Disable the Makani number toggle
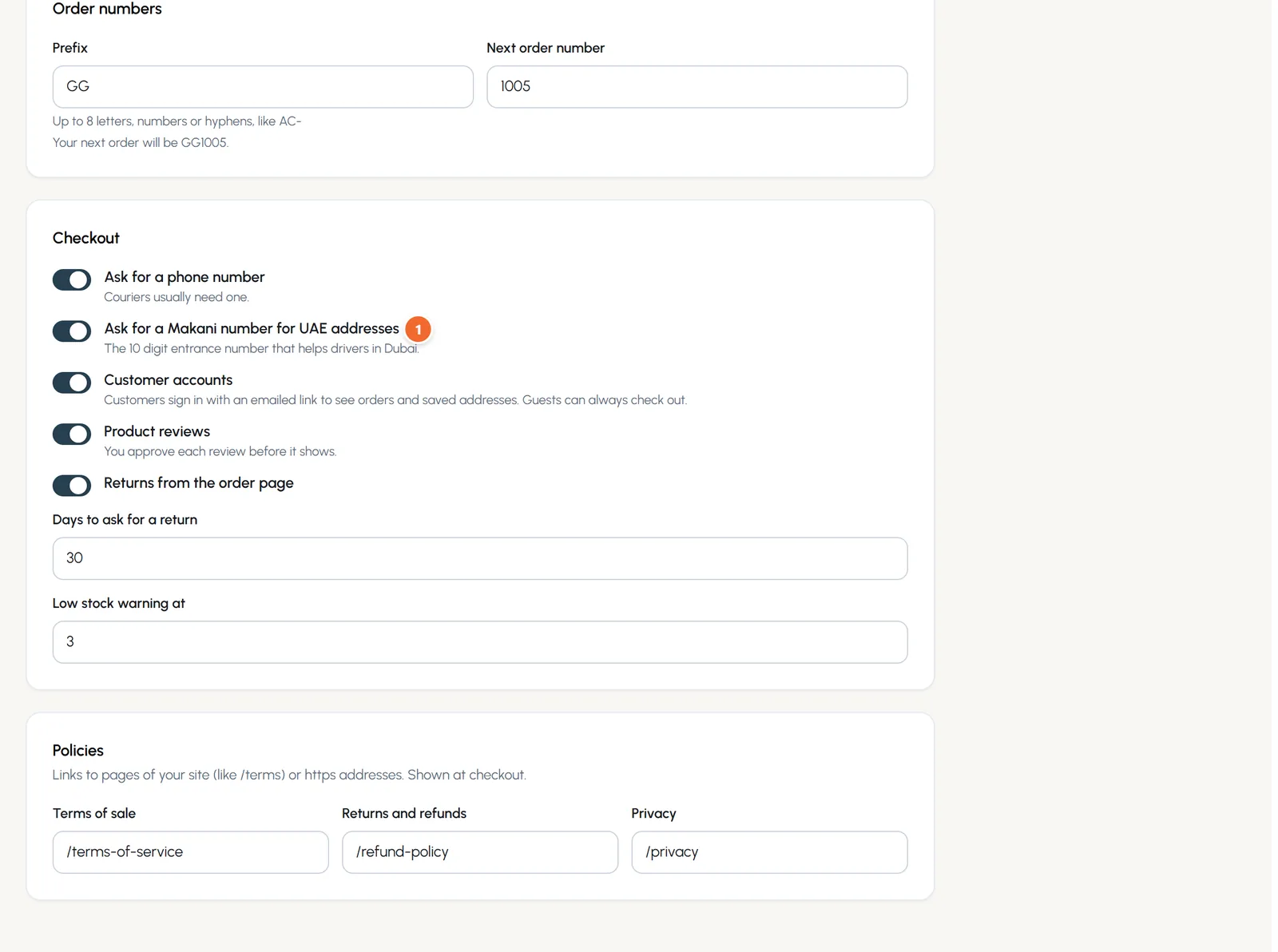Image resolution: width=1278 pixels, height=952 pixels. point(72,331)
